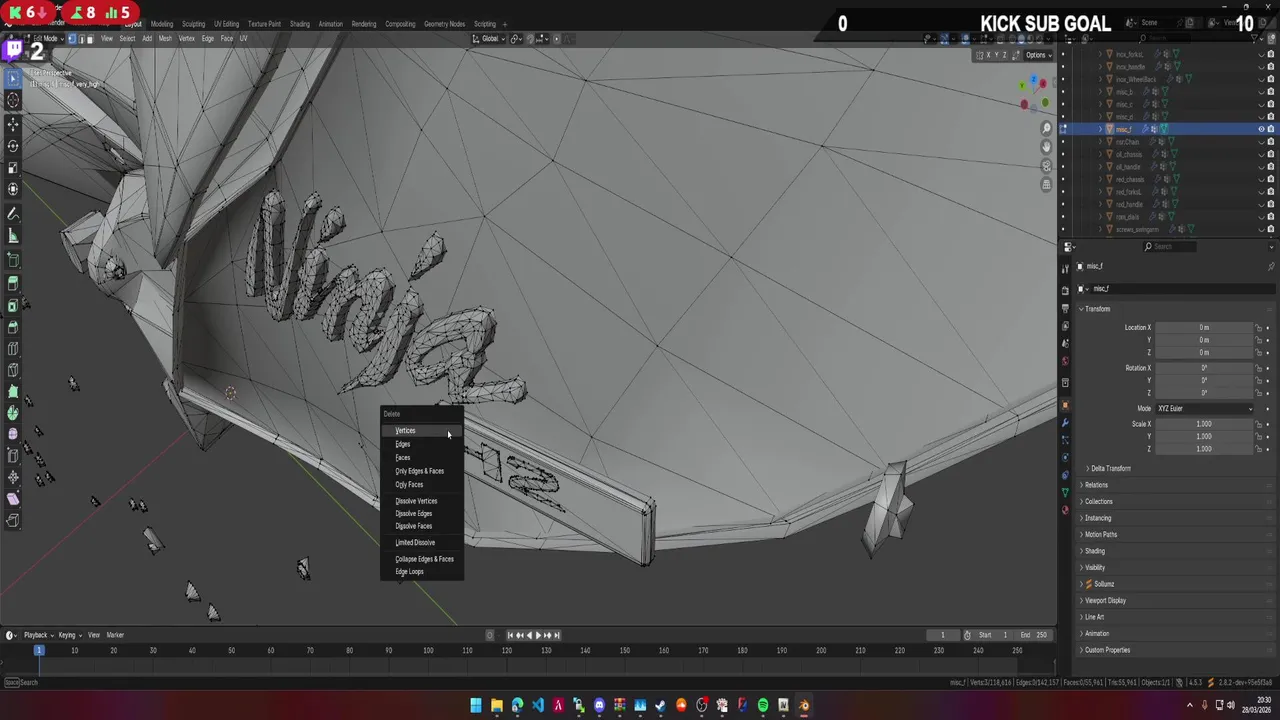Open the Tool properties tab icon
Image resolution: width=1280 pixels, height=720 pixels.
(1065, 268)
